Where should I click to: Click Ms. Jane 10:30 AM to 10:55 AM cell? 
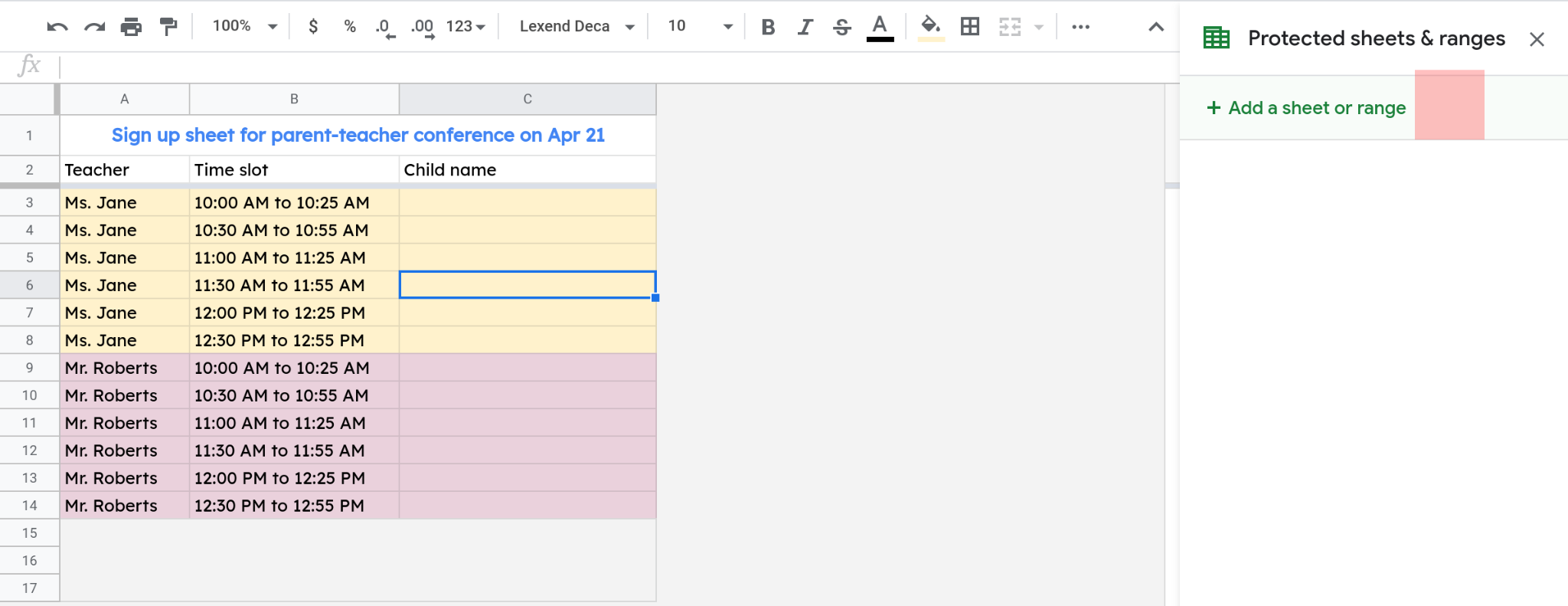294,231
